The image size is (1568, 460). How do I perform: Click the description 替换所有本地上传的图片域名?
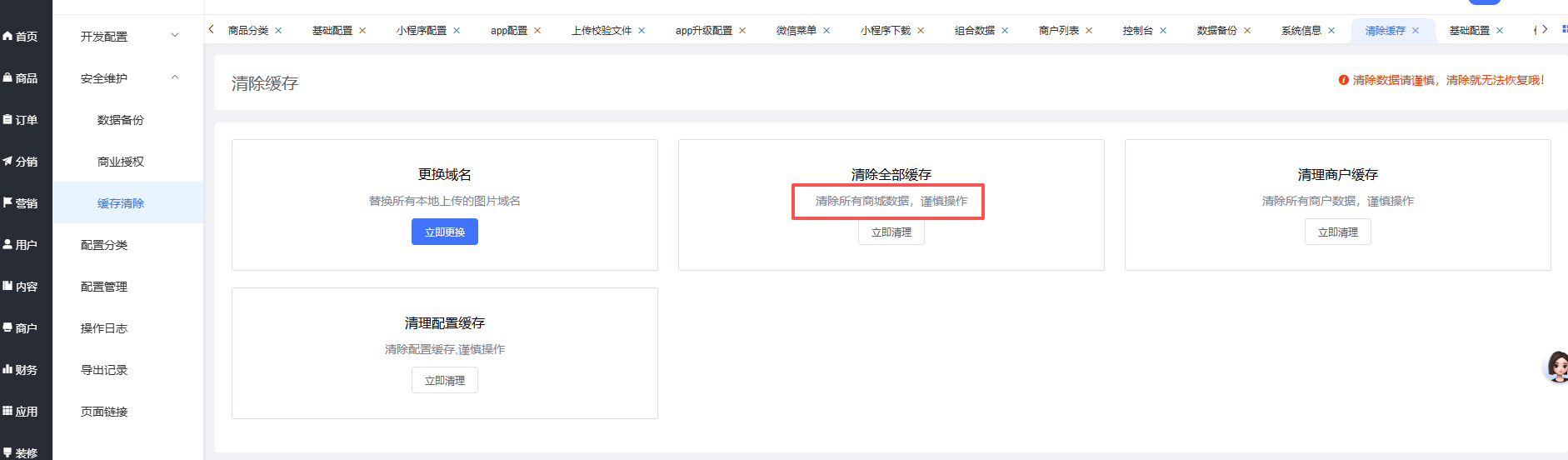[445, 201]
